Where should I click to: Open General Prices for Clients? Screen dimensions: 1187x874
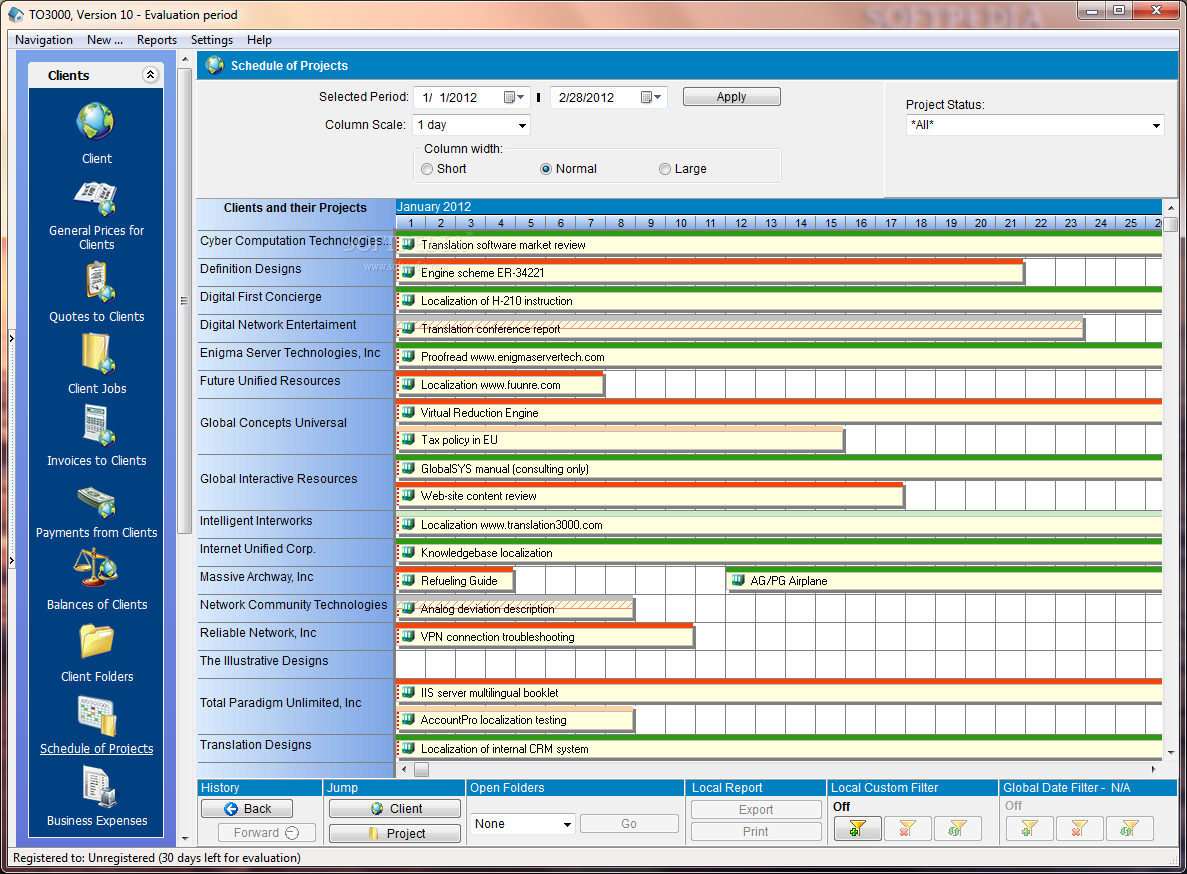pos(95,198)
